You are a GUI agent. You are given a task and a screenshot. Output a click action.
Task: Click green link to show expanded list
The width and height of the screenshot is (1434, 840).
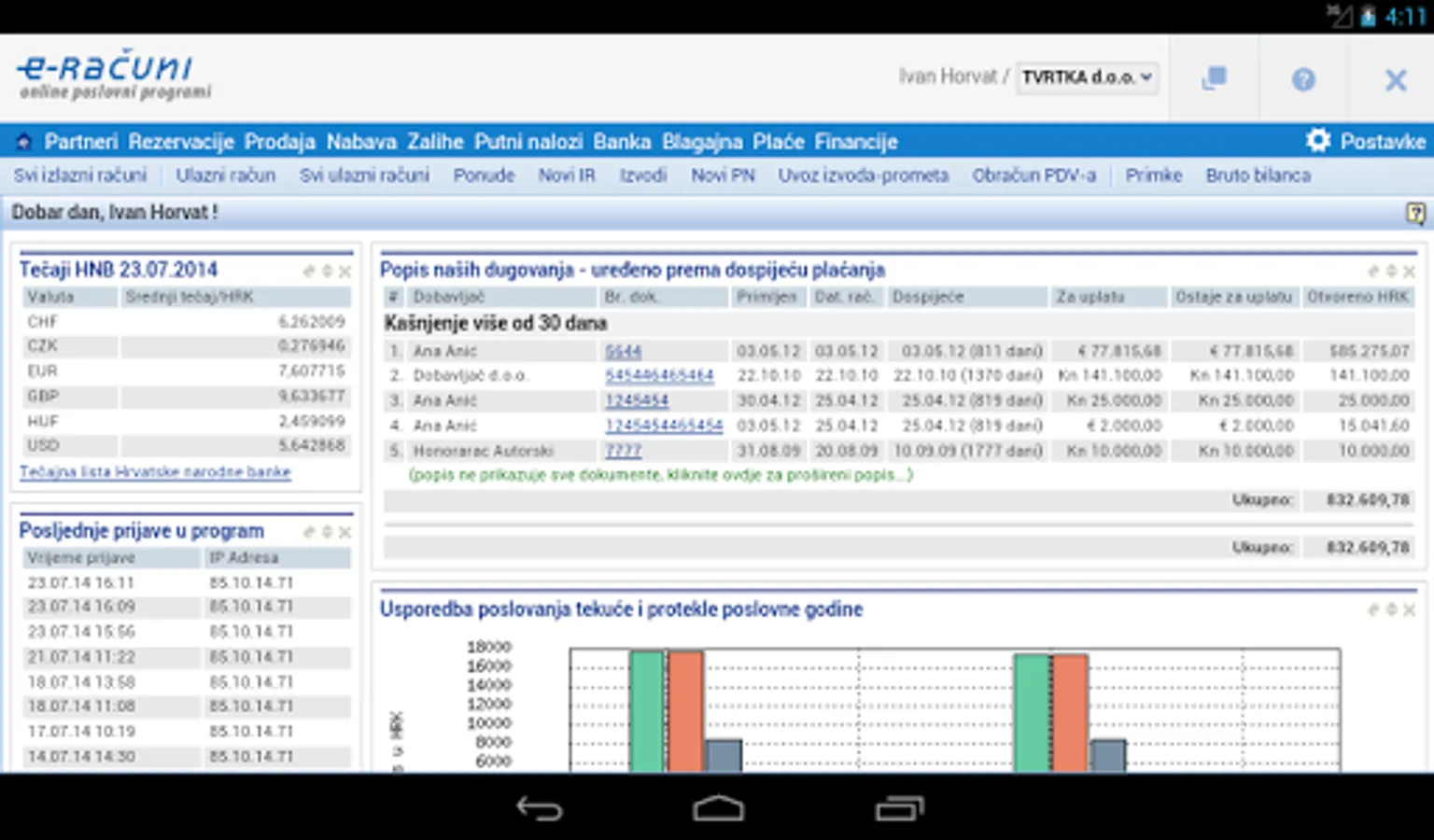click(661, 475)
